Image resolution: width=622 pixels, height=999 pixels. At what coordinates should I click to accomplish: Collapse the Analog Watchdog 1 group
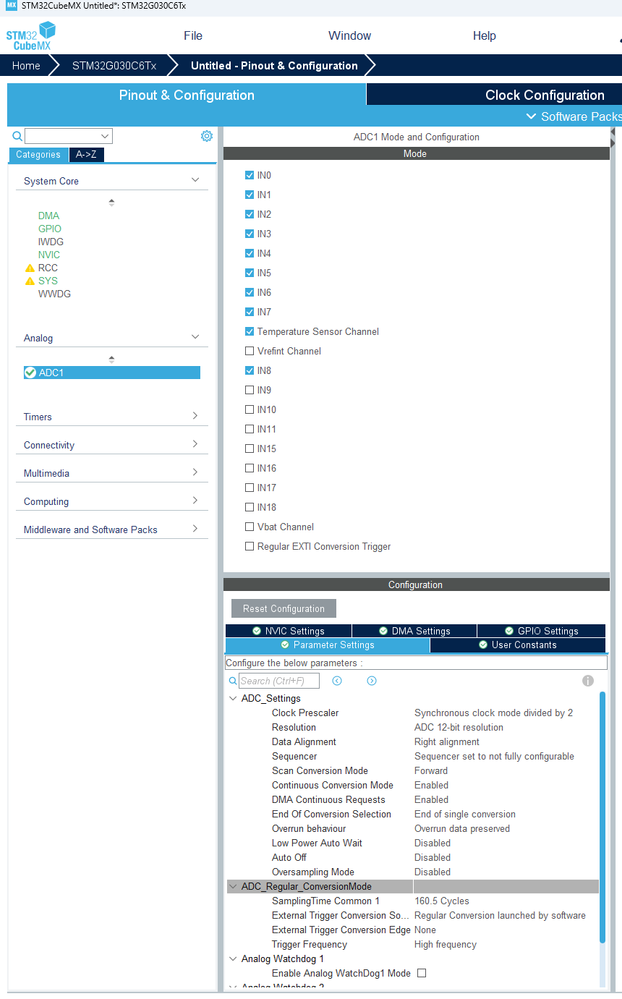pos(233,959)
